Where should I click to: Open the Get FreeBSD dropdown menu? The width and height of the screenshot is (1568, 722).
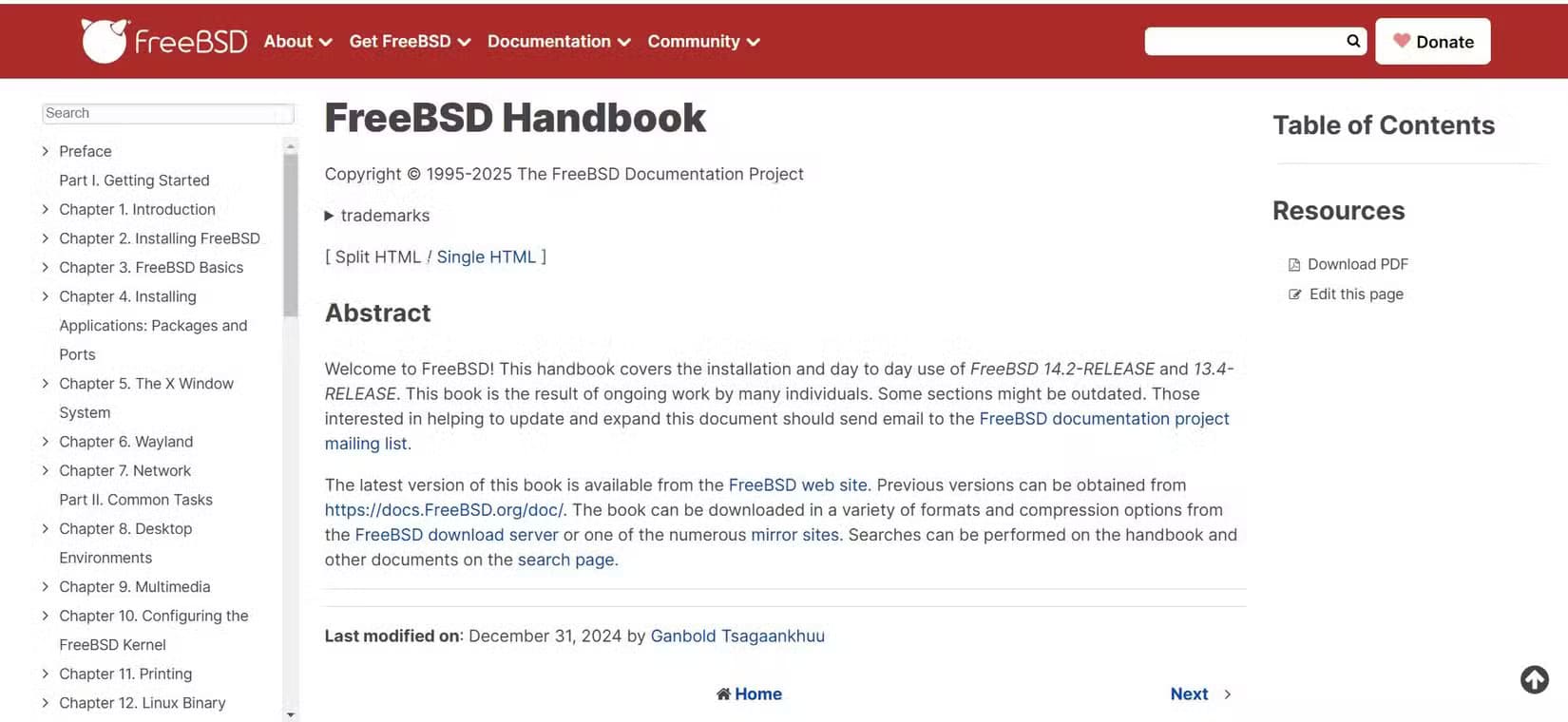coord(410,42)
